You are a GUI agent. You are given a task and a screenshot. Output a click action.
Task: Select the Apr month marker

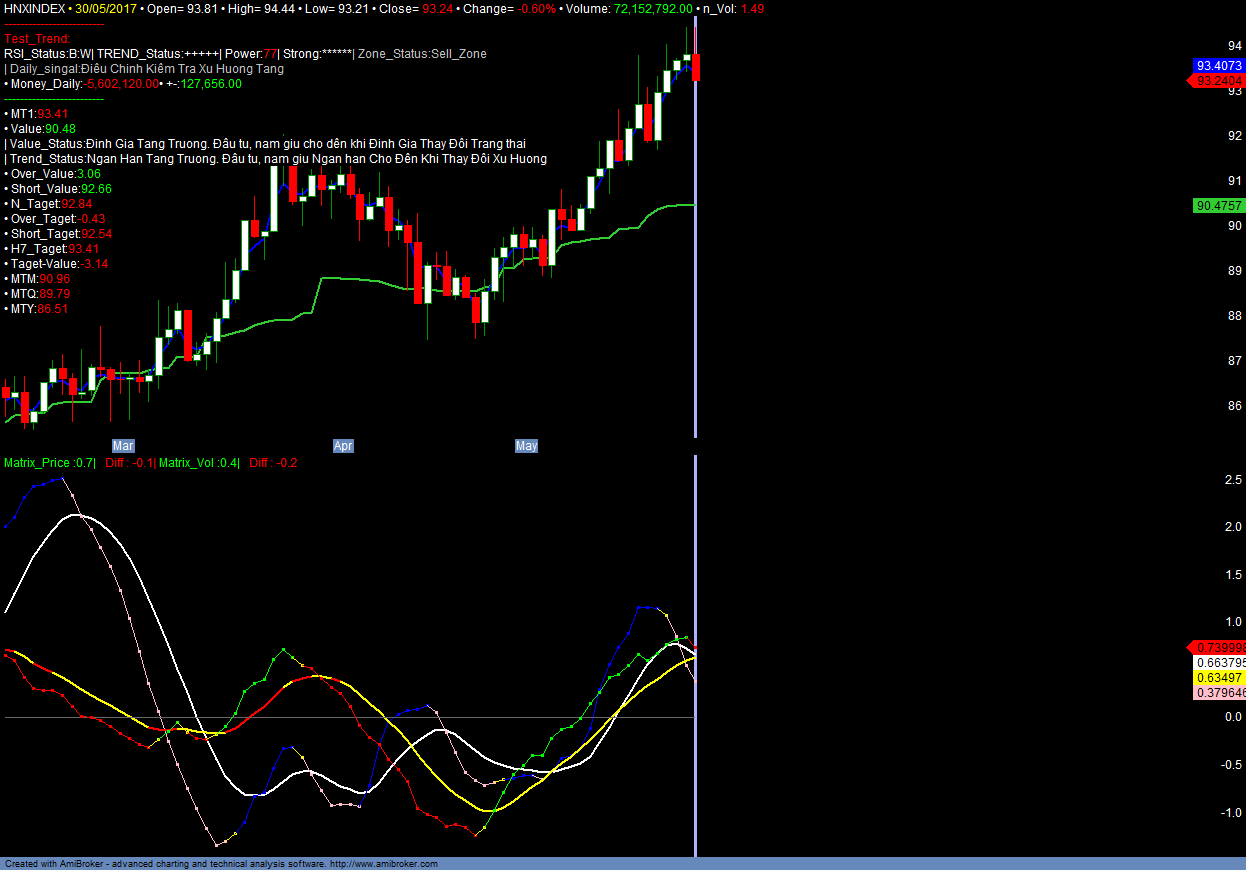coord(343,445)
